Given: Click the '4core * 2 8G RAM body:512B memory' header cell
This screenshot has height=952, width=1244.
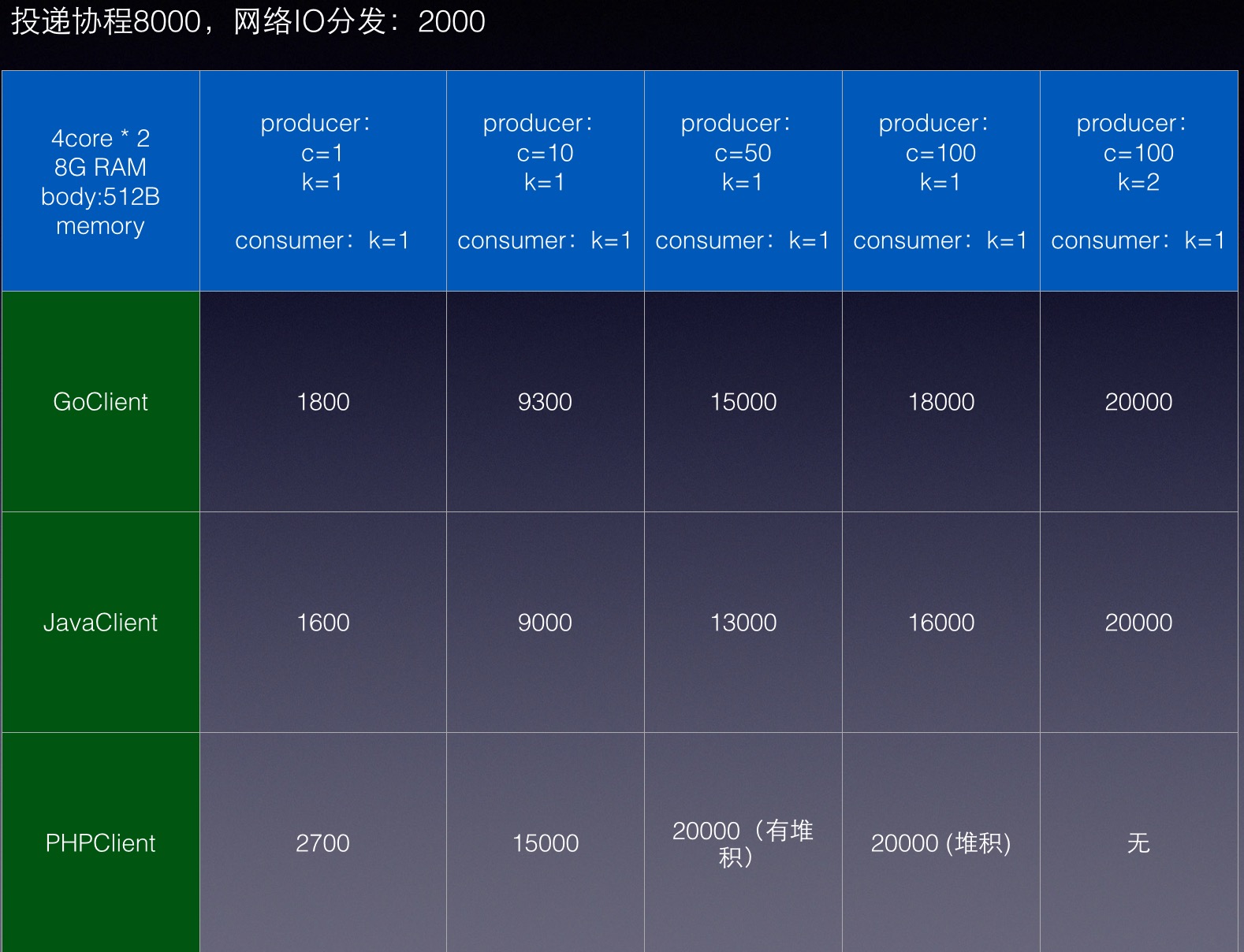Looking at the screenshot, I should (x=101, y=181).
